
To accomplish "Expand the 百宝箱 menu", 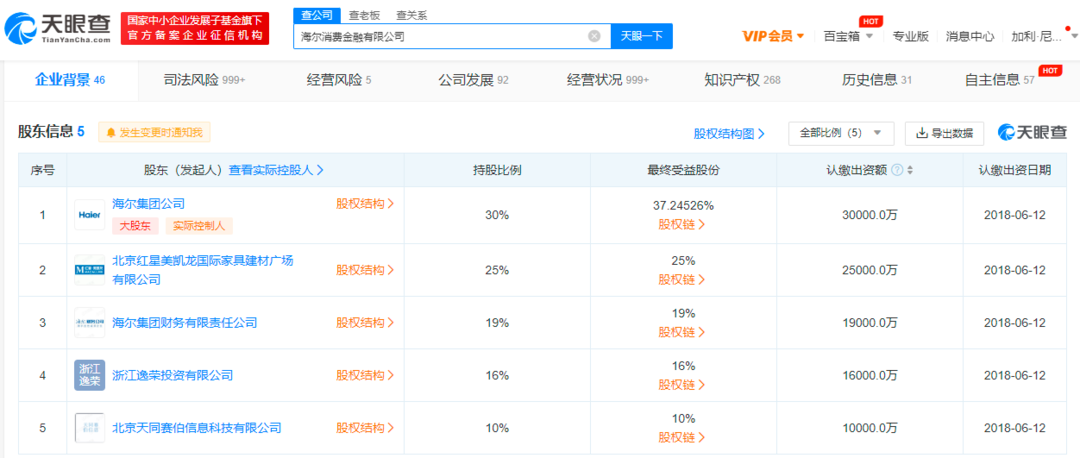I will pyautogui.click(x=849, y=36).
